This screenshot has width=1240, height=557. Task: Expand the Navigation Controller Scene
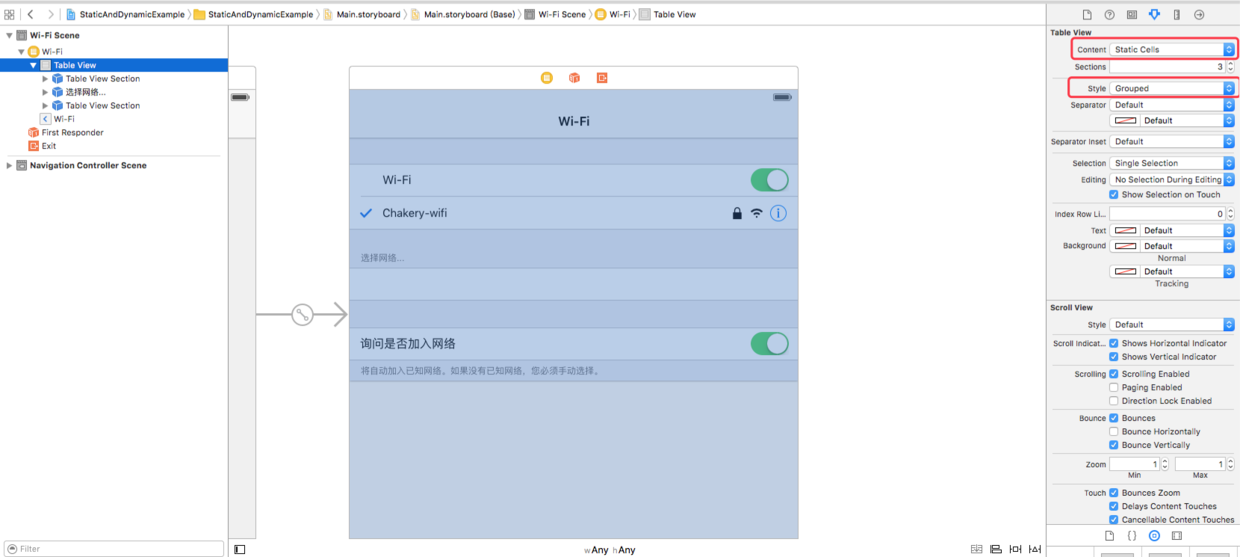(9, 166)
